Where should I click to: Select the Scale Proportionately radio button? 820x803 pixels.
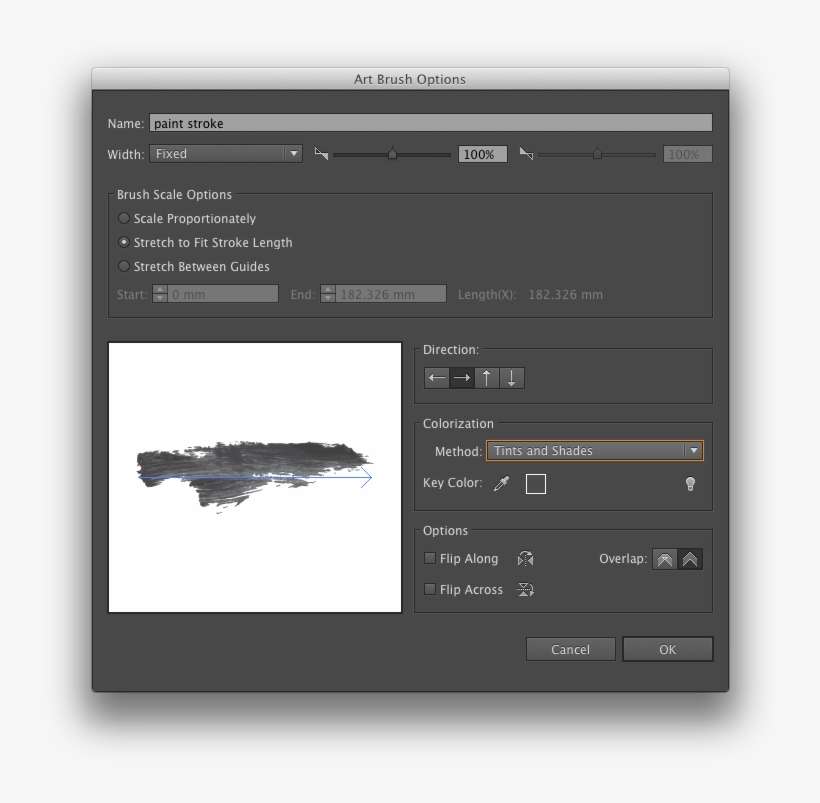(123, 218)
